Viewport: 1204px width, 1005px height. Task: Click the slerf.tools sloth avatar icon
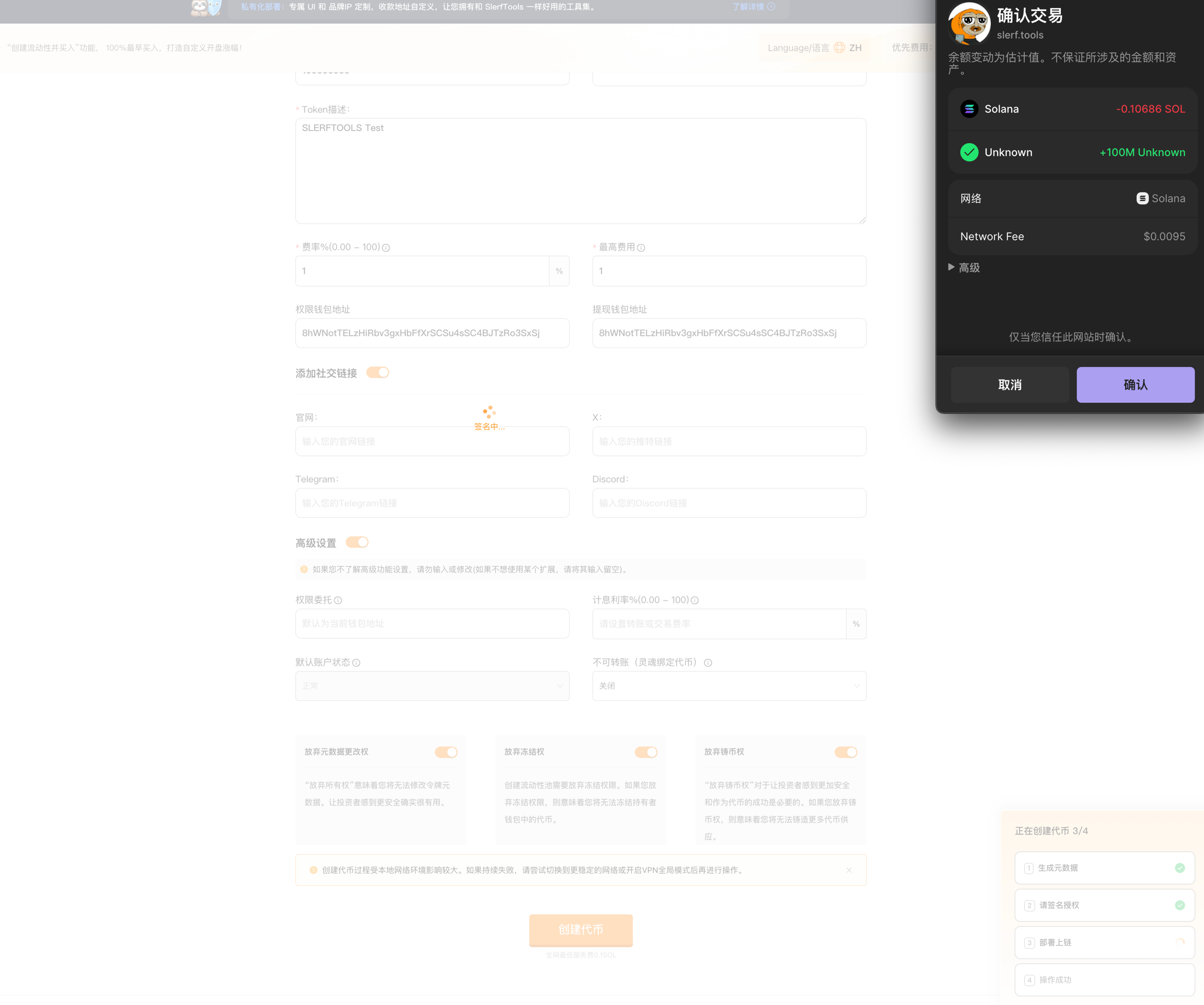pyautogui.click(x=969, y=23)
